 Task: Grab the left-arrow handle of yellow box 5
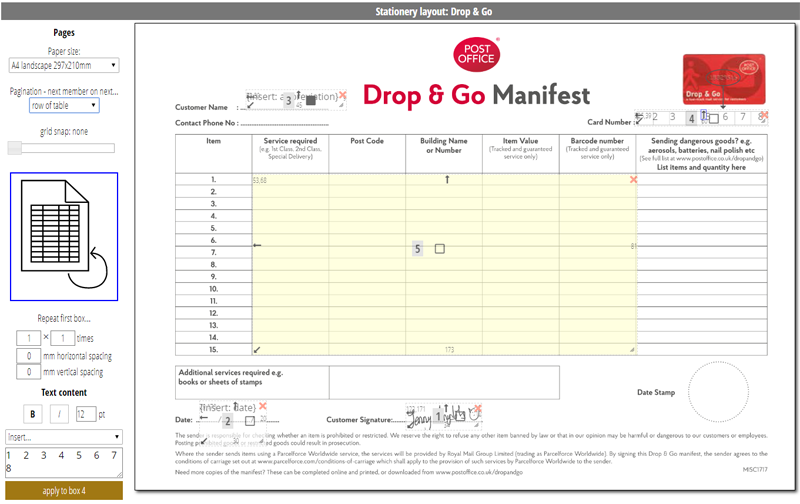tap(257, 245)
